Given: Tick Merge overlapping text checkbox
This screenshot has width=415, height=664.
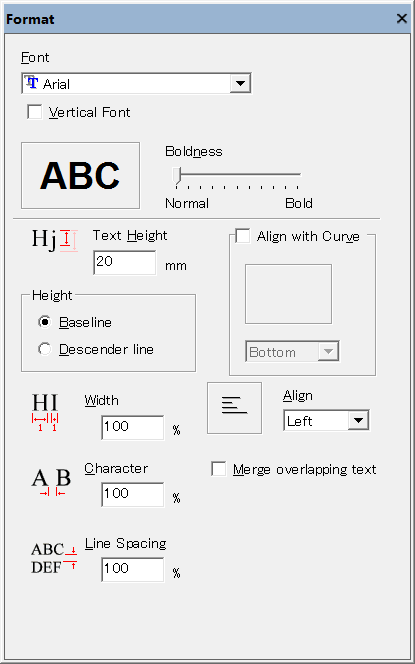Looking at the screenshot, I should [219, 469].
